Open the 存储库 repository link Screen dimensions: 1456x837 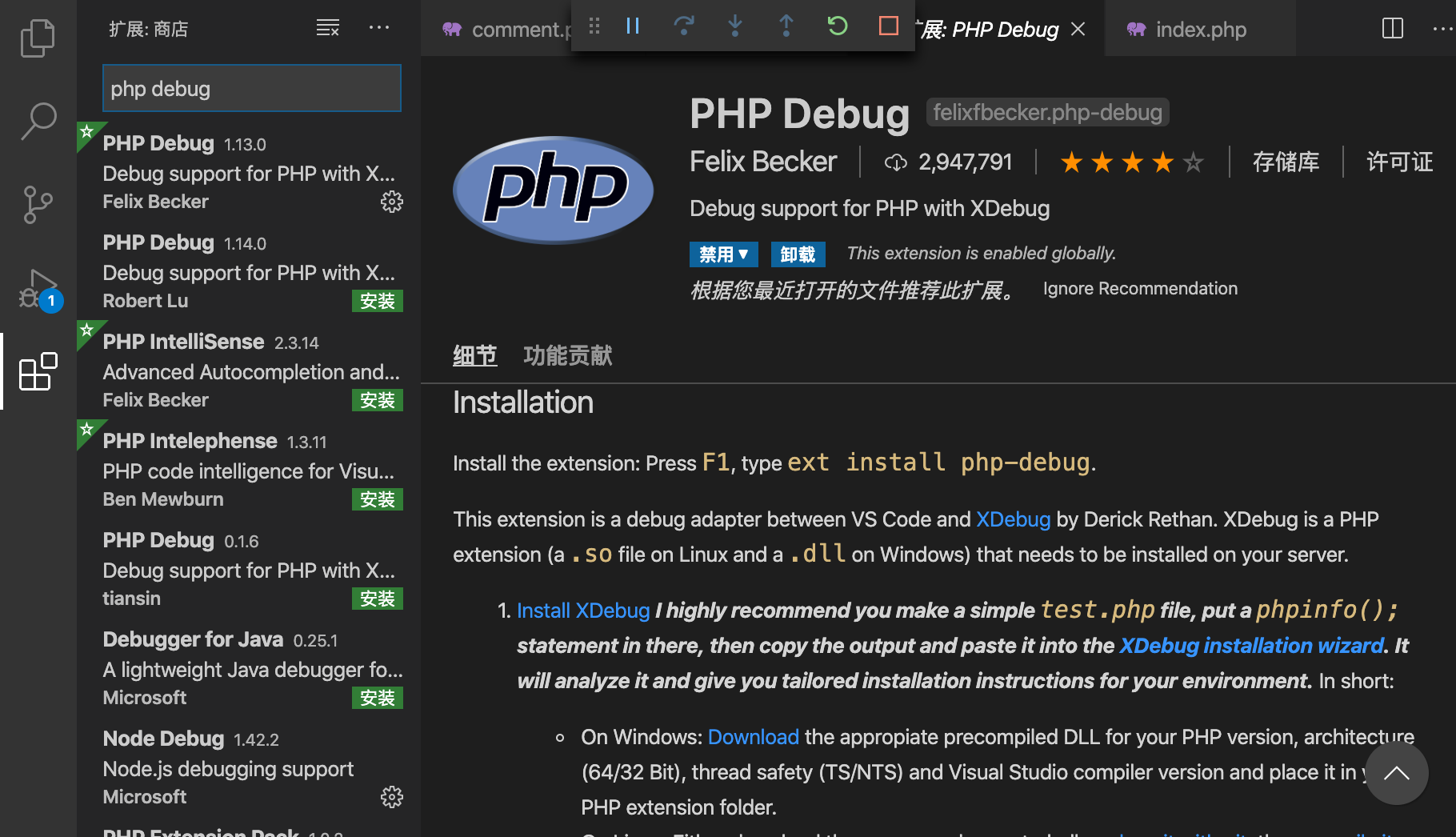tap(1286, 162)
